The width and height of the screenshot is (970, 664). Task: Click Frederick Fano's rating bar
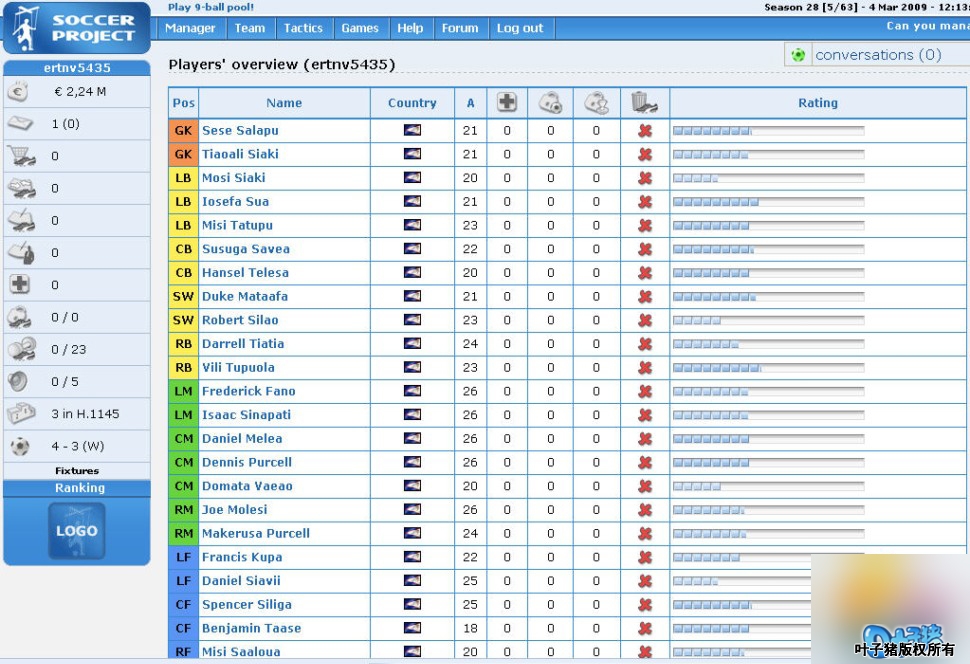[768, 391]
